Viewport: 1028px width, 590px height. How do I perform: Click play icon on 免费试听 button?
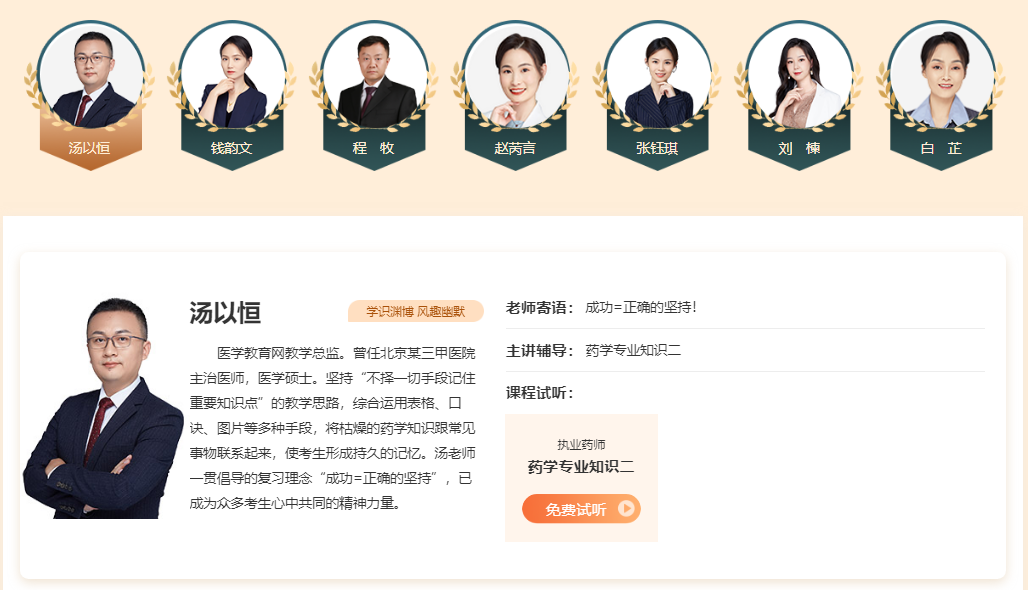(x=626, y=508)
